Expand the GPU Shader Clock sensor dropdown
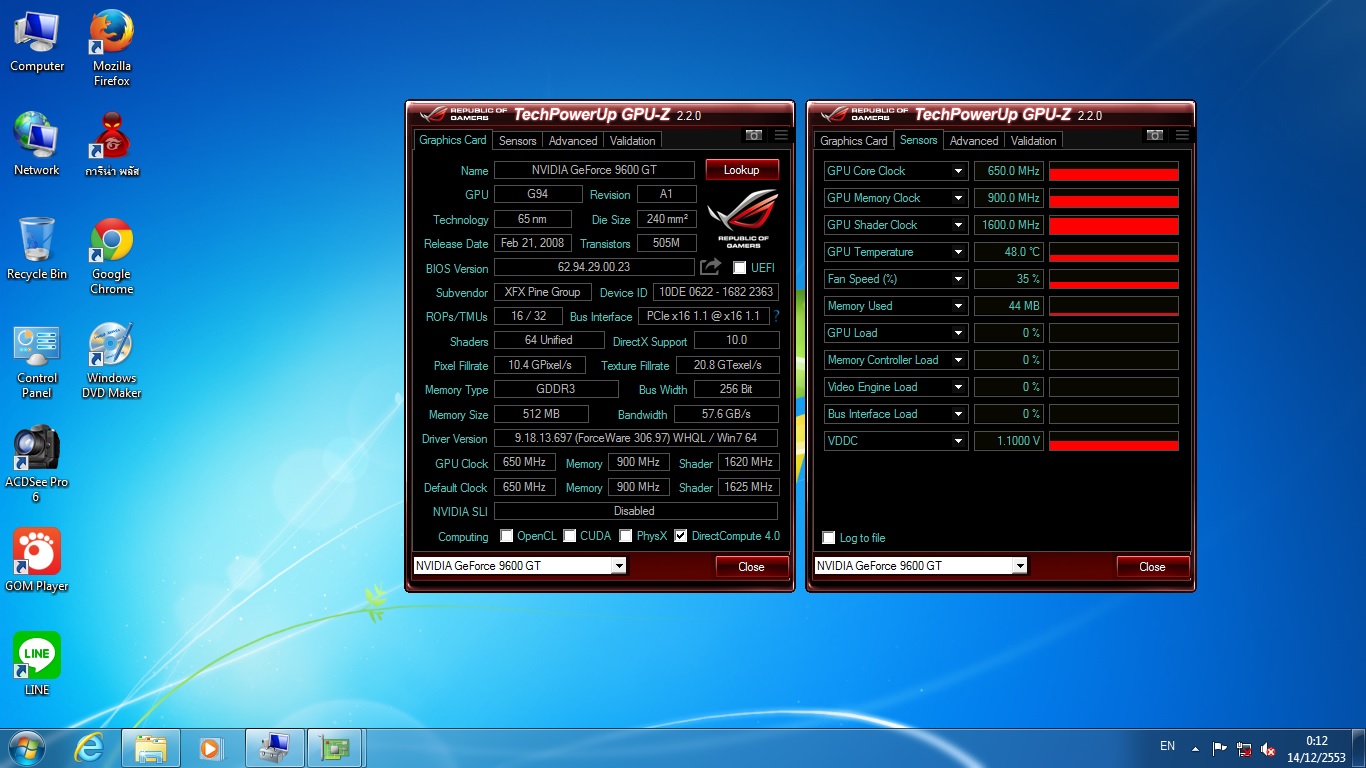The image size is (1366, 768). 958,225
